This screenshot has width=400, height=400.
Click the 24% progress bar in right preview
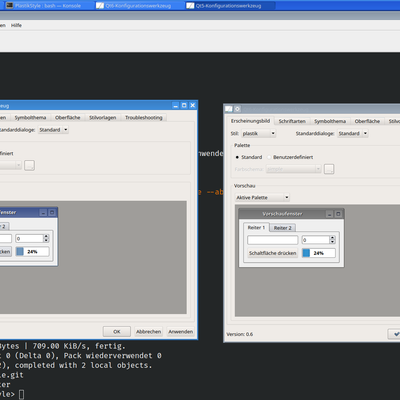(x=319, y=253)
